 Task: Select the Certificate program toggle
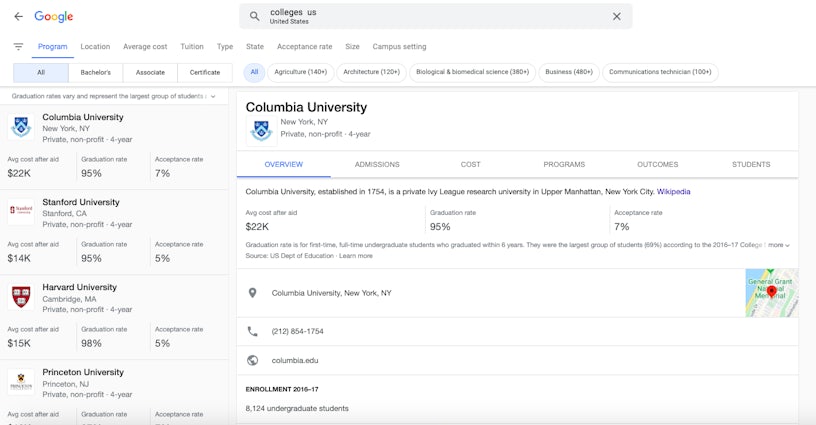pyautogui.click(x=205, y=72)
